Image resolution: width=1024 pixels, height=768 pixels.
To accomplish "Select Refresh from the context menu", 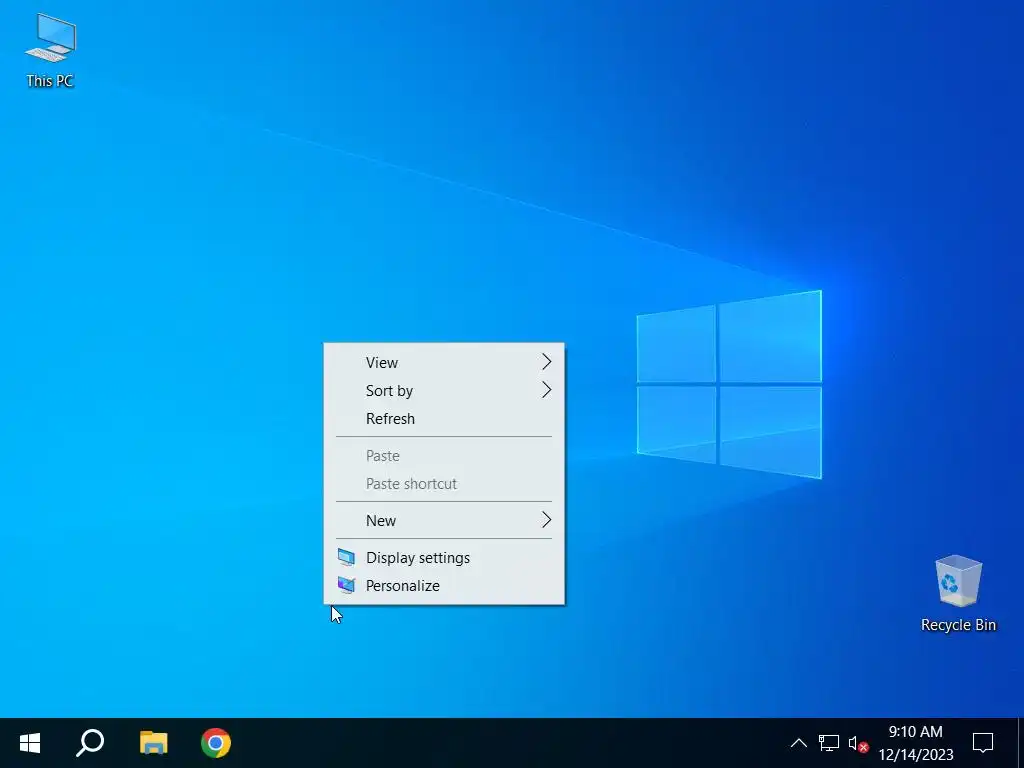I will click(444, 419).
